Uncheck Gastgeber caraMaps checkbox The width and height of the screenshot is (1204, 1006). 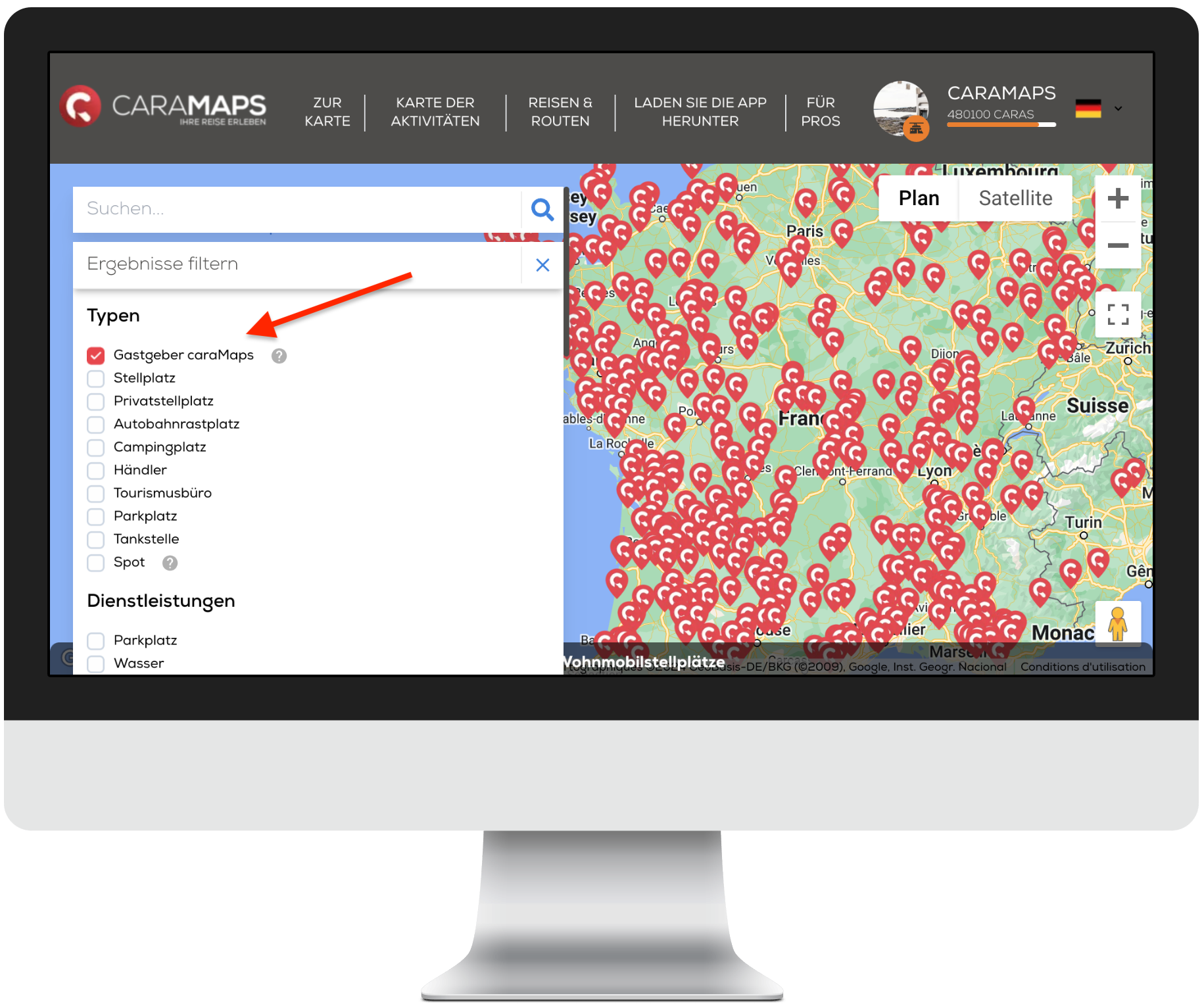point(96,356)
